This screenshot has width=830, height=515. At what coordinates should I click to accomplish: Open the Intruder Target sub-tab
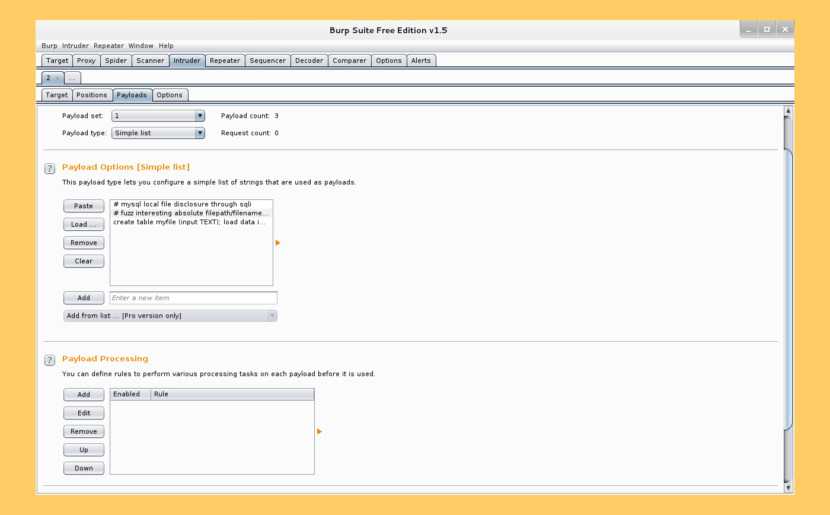pos(57,95)
